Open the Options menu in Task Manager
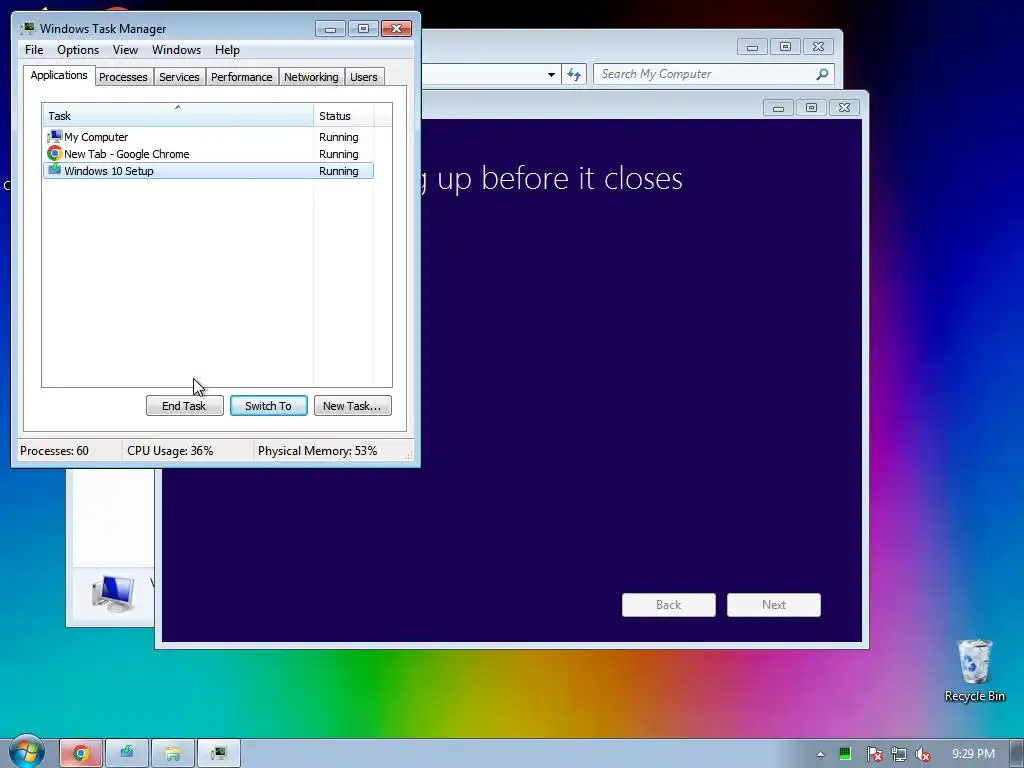This screenshot has height=768, width=1024. [x=78, y=50]
